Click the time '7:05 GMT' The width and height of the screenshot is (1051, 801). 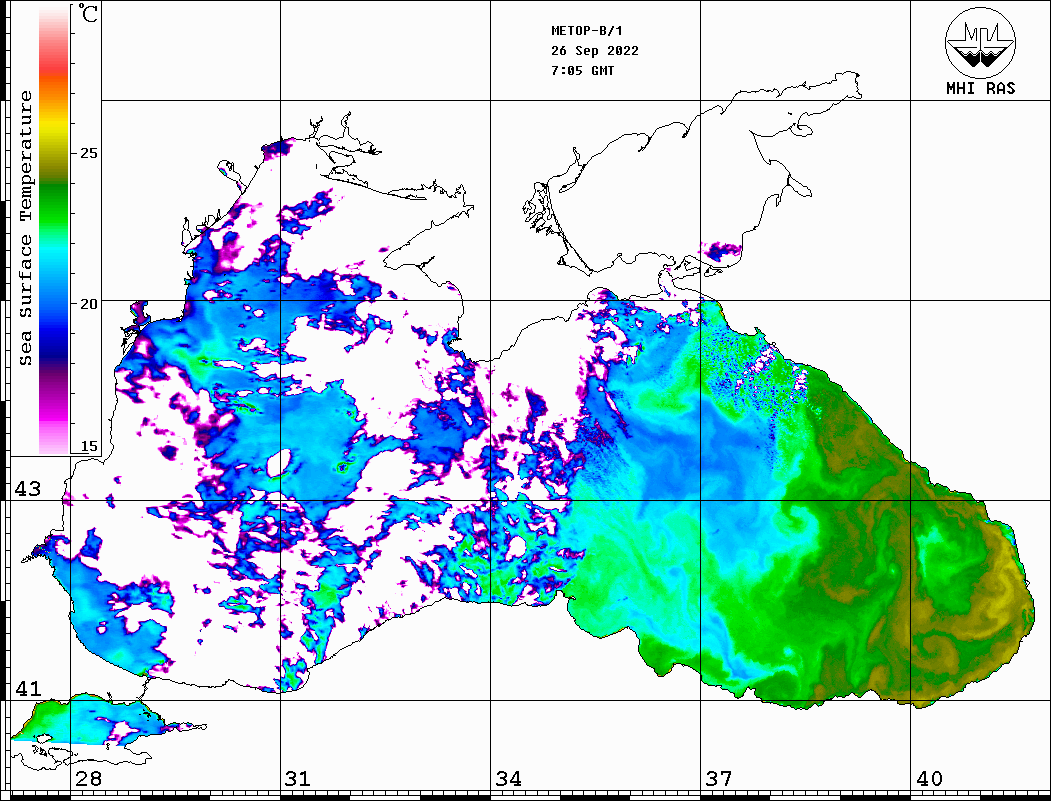582,70
